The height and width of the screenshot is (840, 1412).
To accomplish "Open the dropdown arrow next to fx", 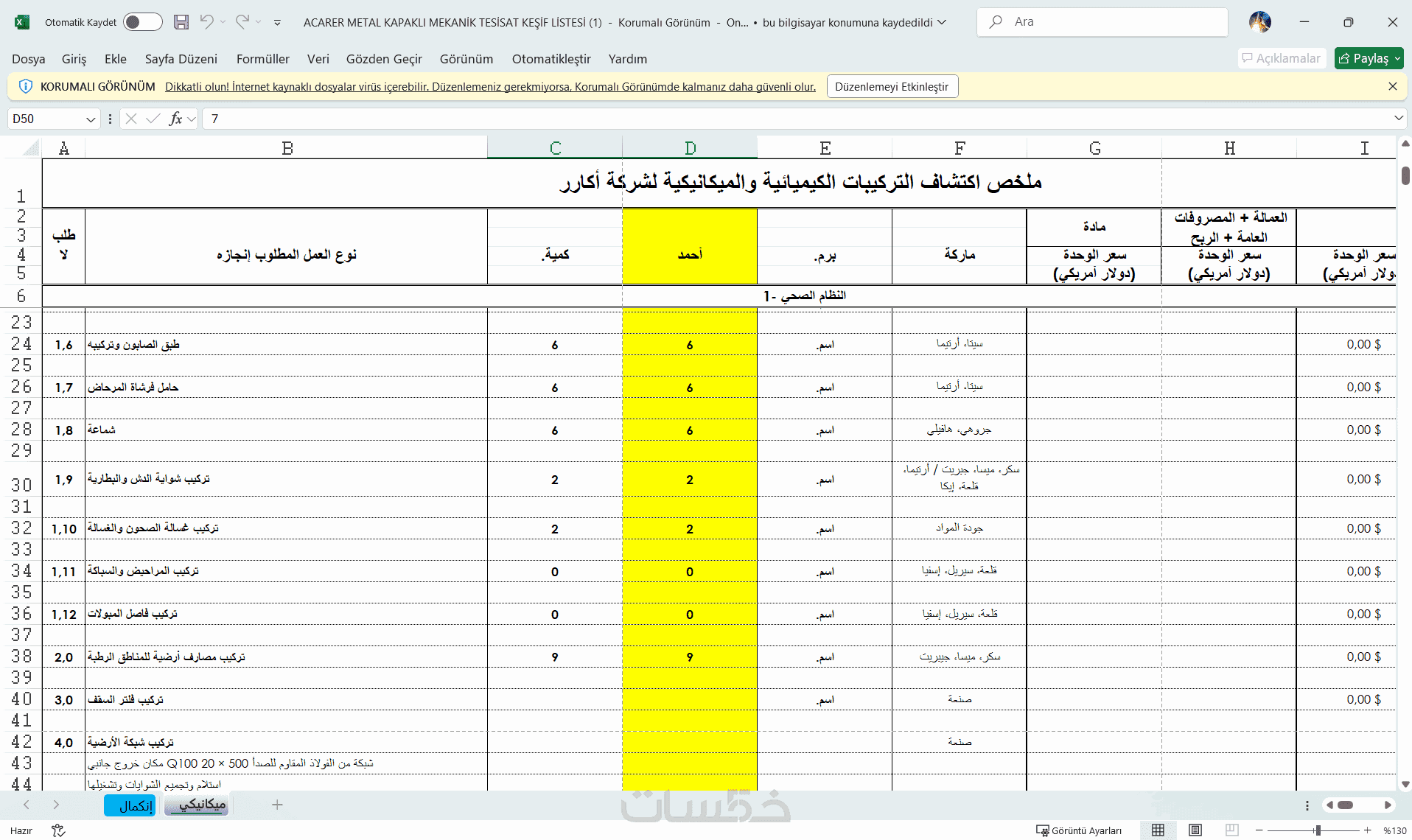I will [x=192, y=119].
